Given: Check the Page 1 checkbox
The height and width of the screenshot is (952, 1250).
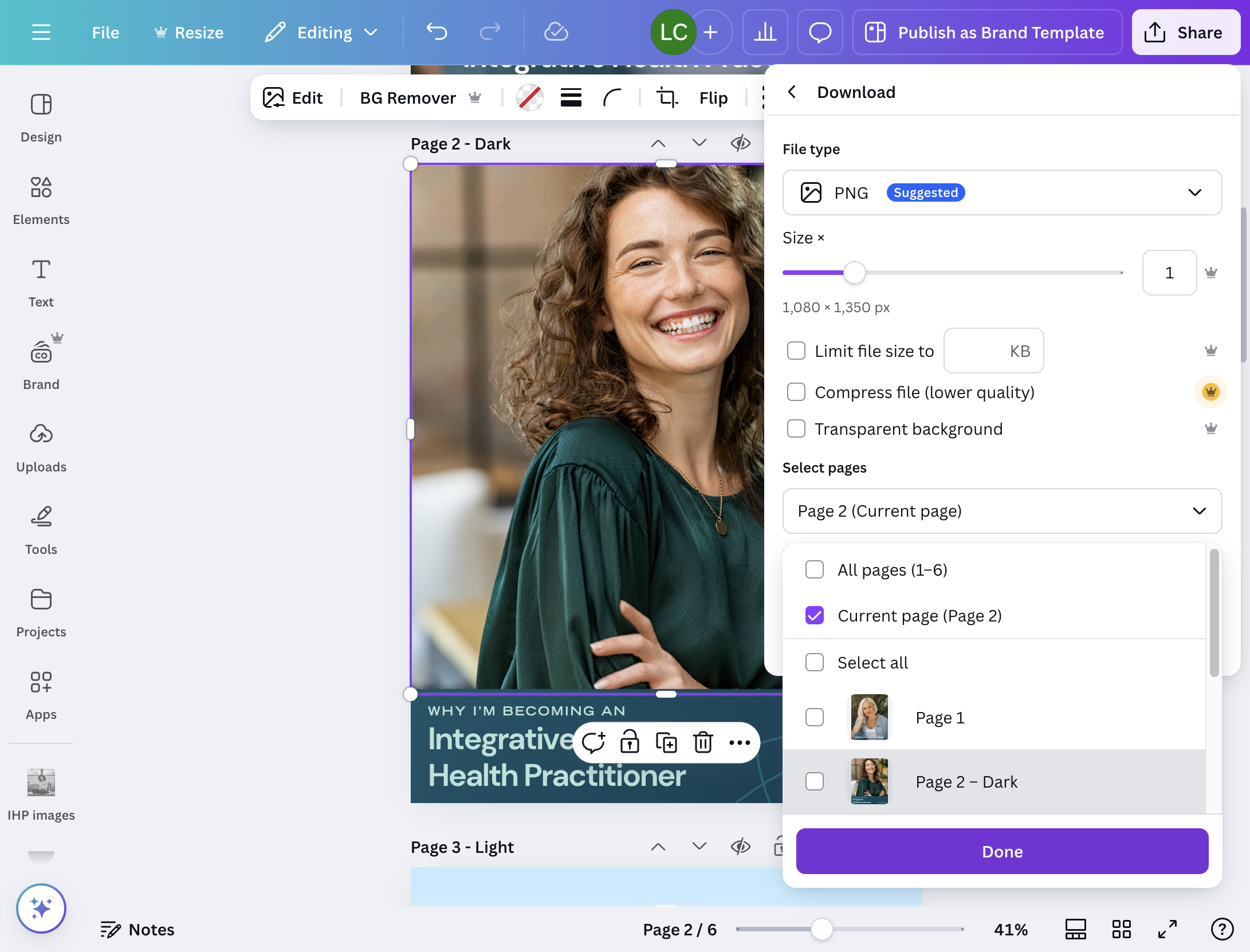Looking at the screenshot, I should click(x=815, y=717).
